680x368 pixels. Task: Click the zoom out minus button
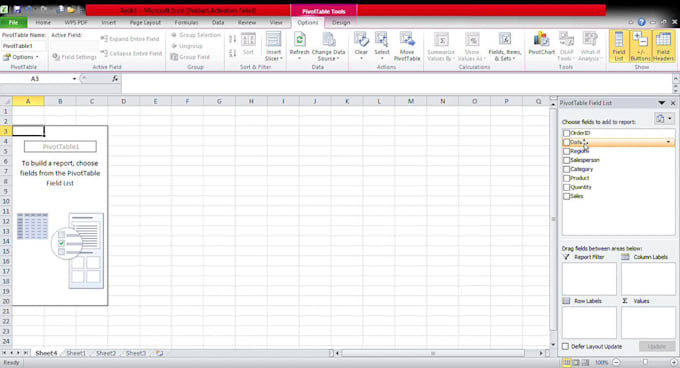(616, 362)
